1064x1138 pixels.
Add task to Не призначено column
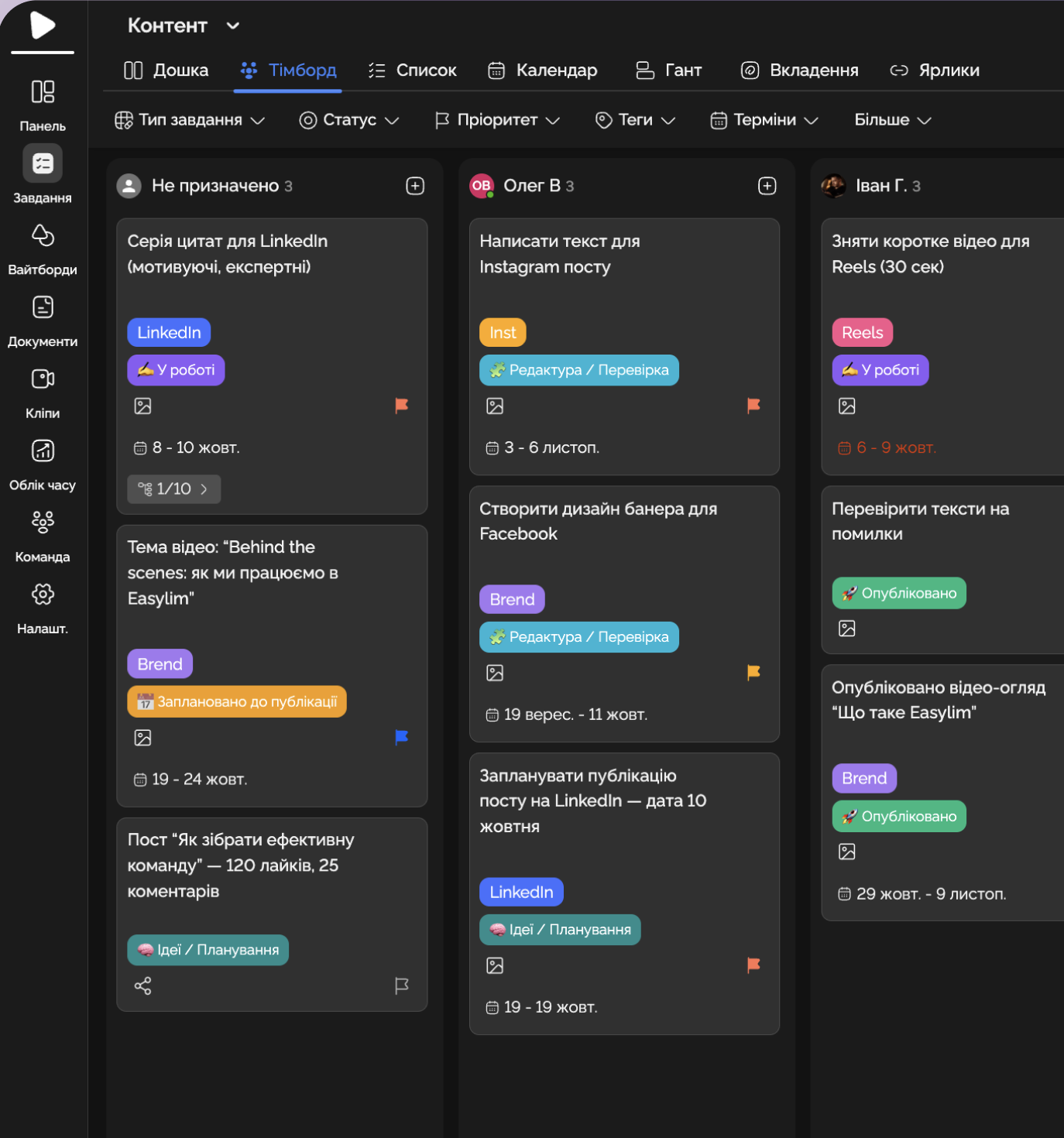[415, 186]
